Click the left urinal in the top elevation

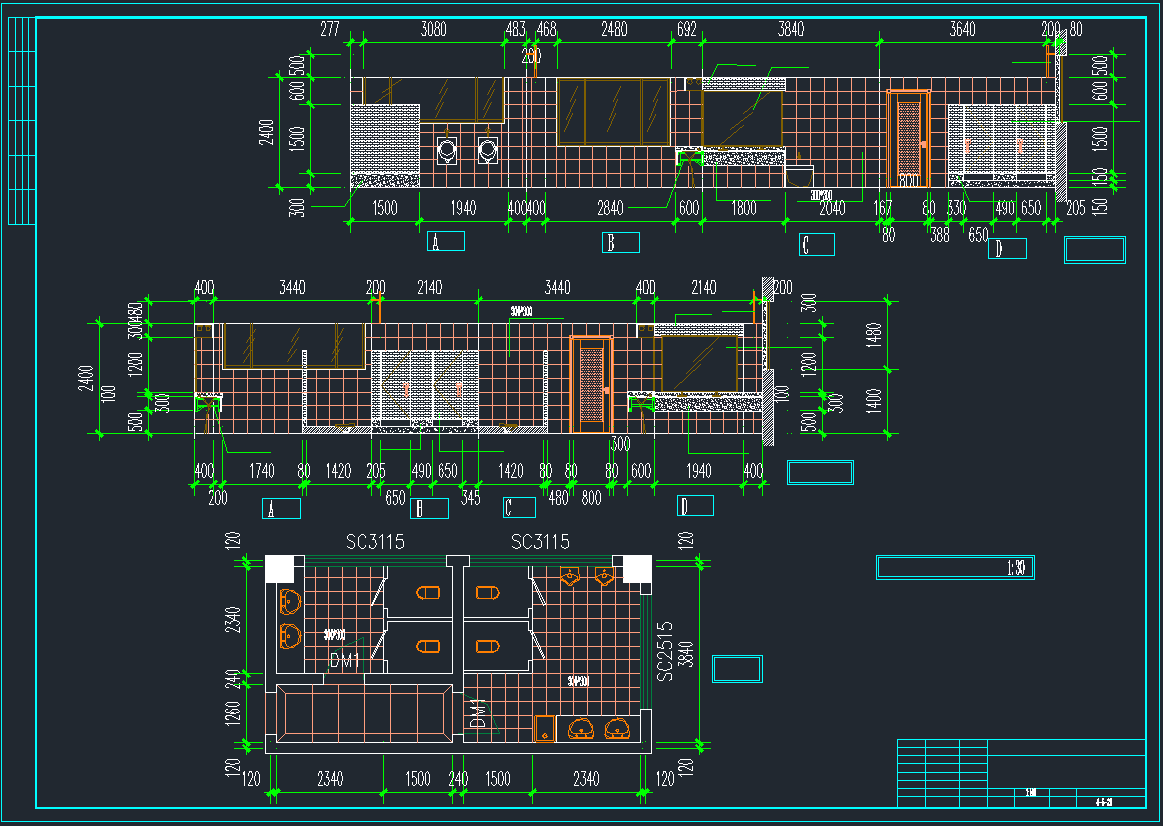(x=448, y=151)
